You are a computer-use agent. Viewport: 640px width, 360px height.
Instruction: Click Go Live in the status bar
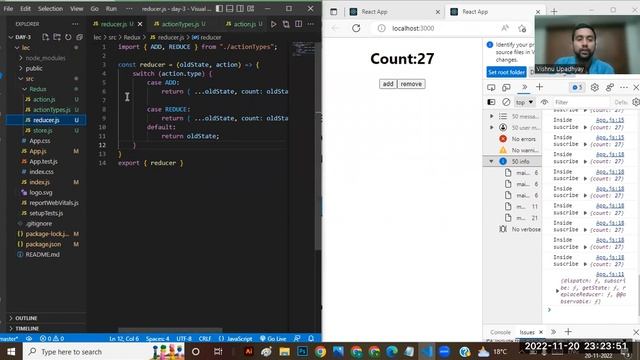[273, 339]
